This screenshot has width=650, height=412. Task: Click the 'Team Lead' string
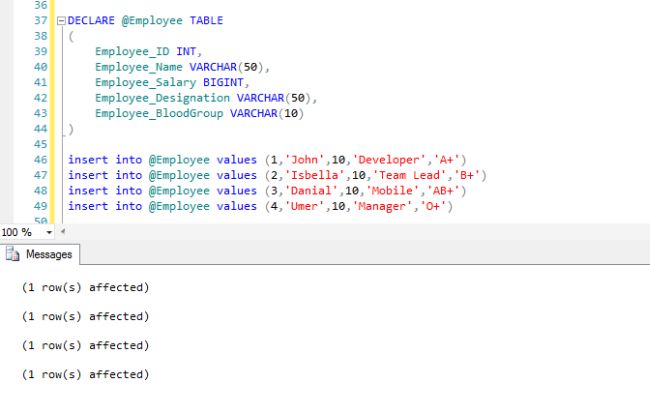(410, 175)
